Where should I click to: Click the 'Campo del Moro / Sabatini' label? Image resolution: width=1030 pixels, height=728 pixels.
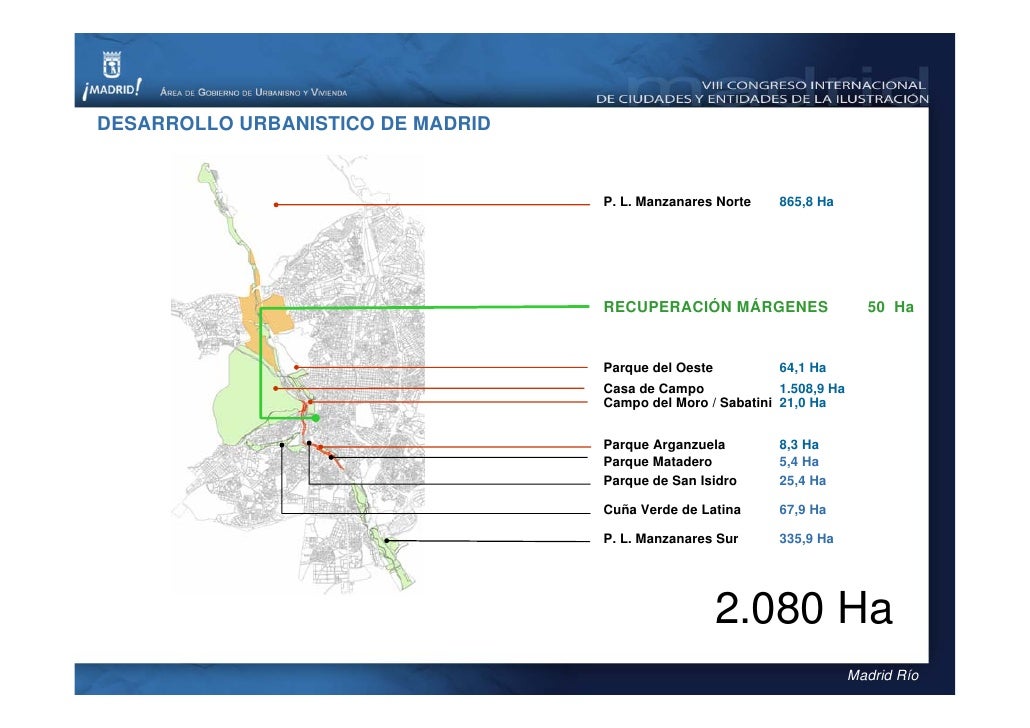click(687, 403)
